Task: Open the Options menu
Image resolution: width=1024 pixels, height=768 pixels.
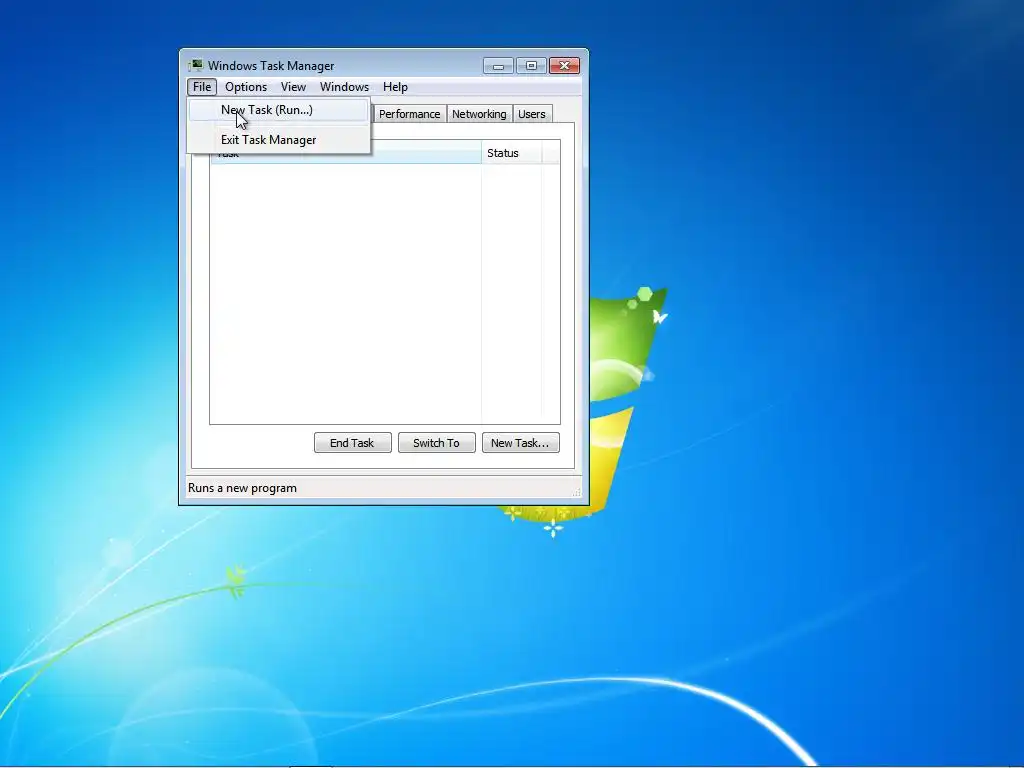Action: [246, 87]
